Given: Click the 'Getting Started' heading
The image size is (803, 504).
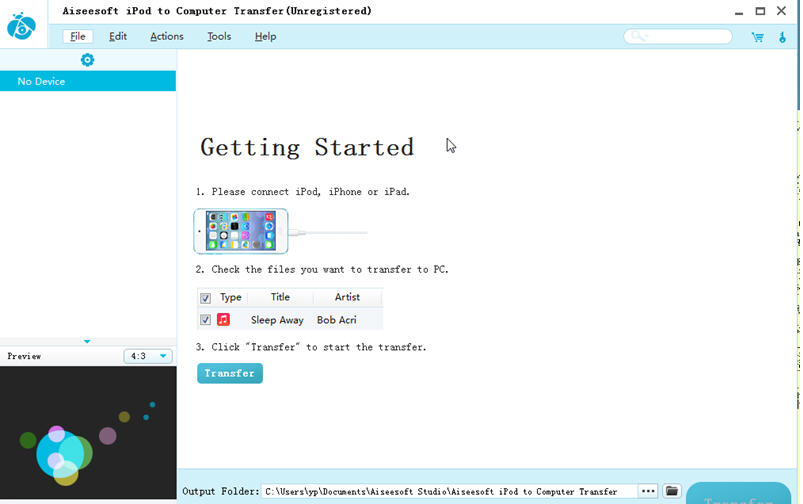Looking at the screenshot, I should point(307,148).
